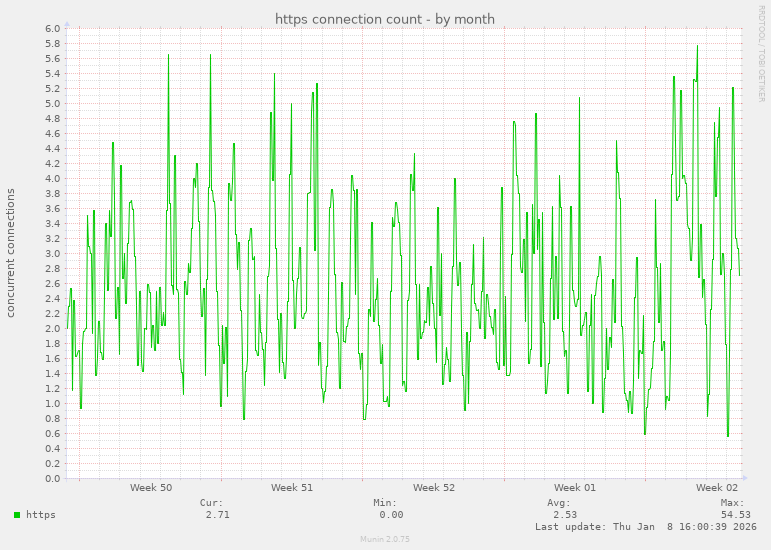Click the 'Max:' column header

pos(733,503)
